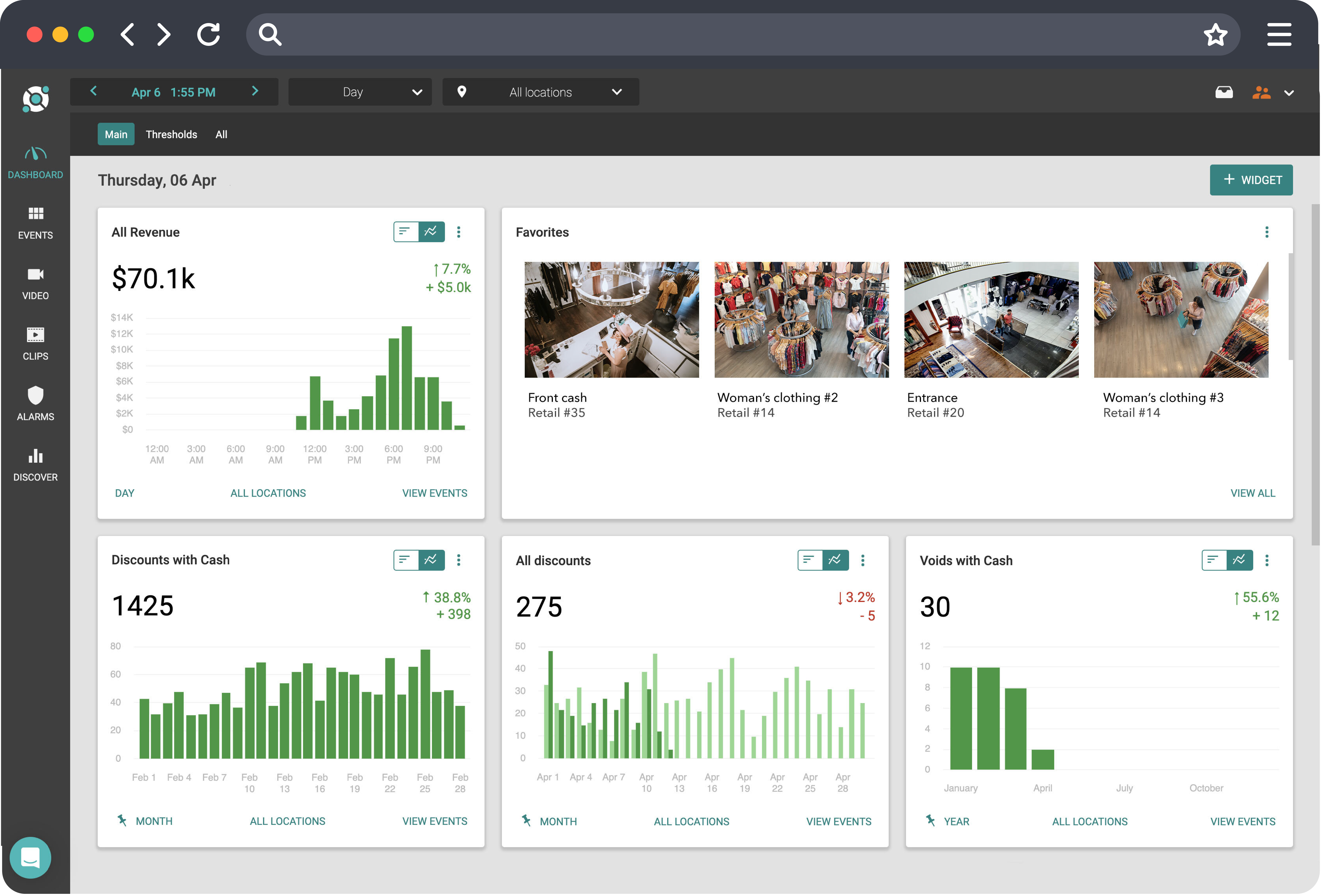Open the options menu on the All Revenue widget
Image resolution: width=1321 pixels, height=896 pixels.
[459, 232]
